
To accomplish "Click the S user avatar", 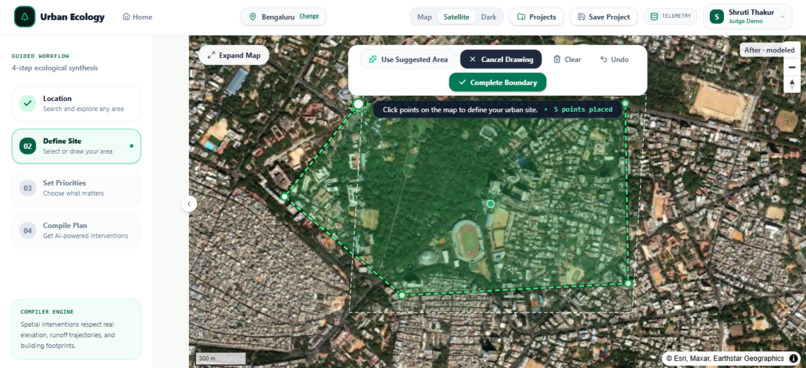I will pyautogui.click(x=717, y=16).
